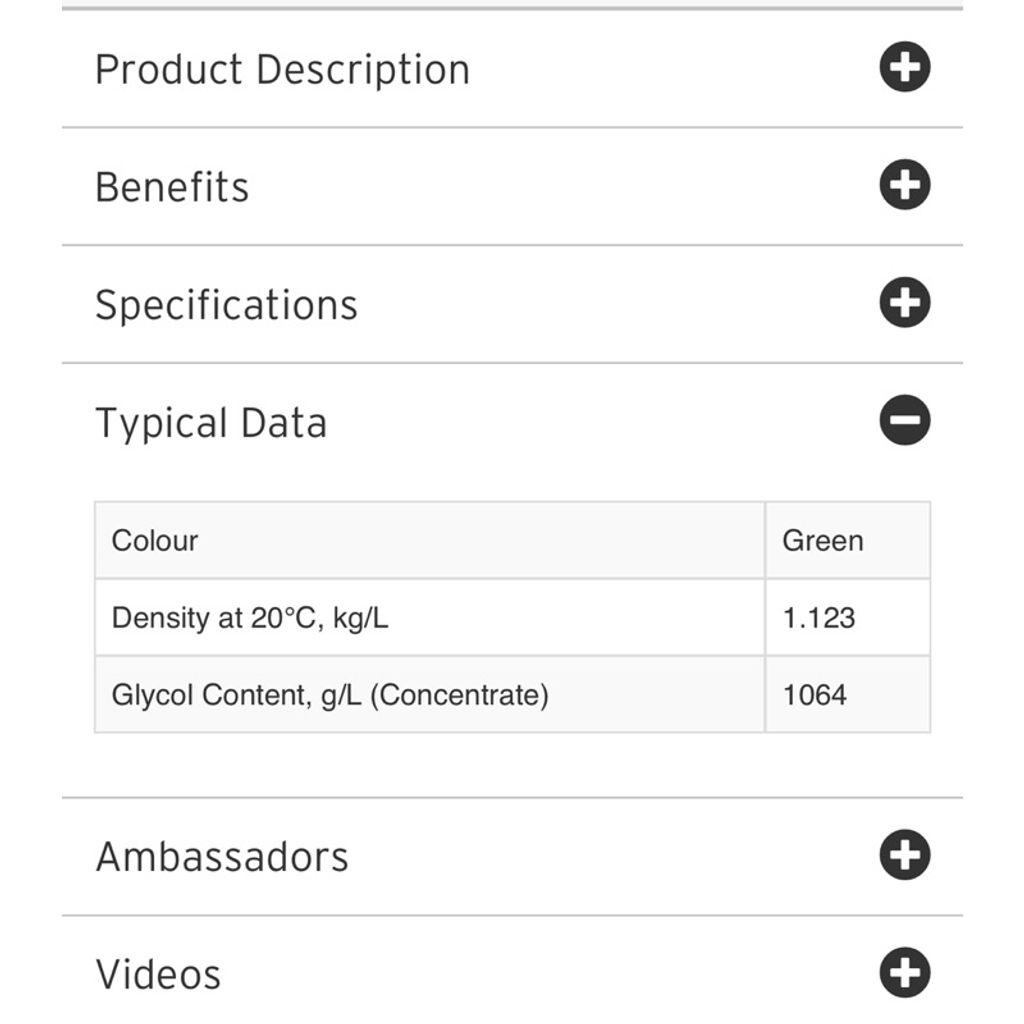
Task: Click the 1.123 density value cell
Action: tap(848, 618)
